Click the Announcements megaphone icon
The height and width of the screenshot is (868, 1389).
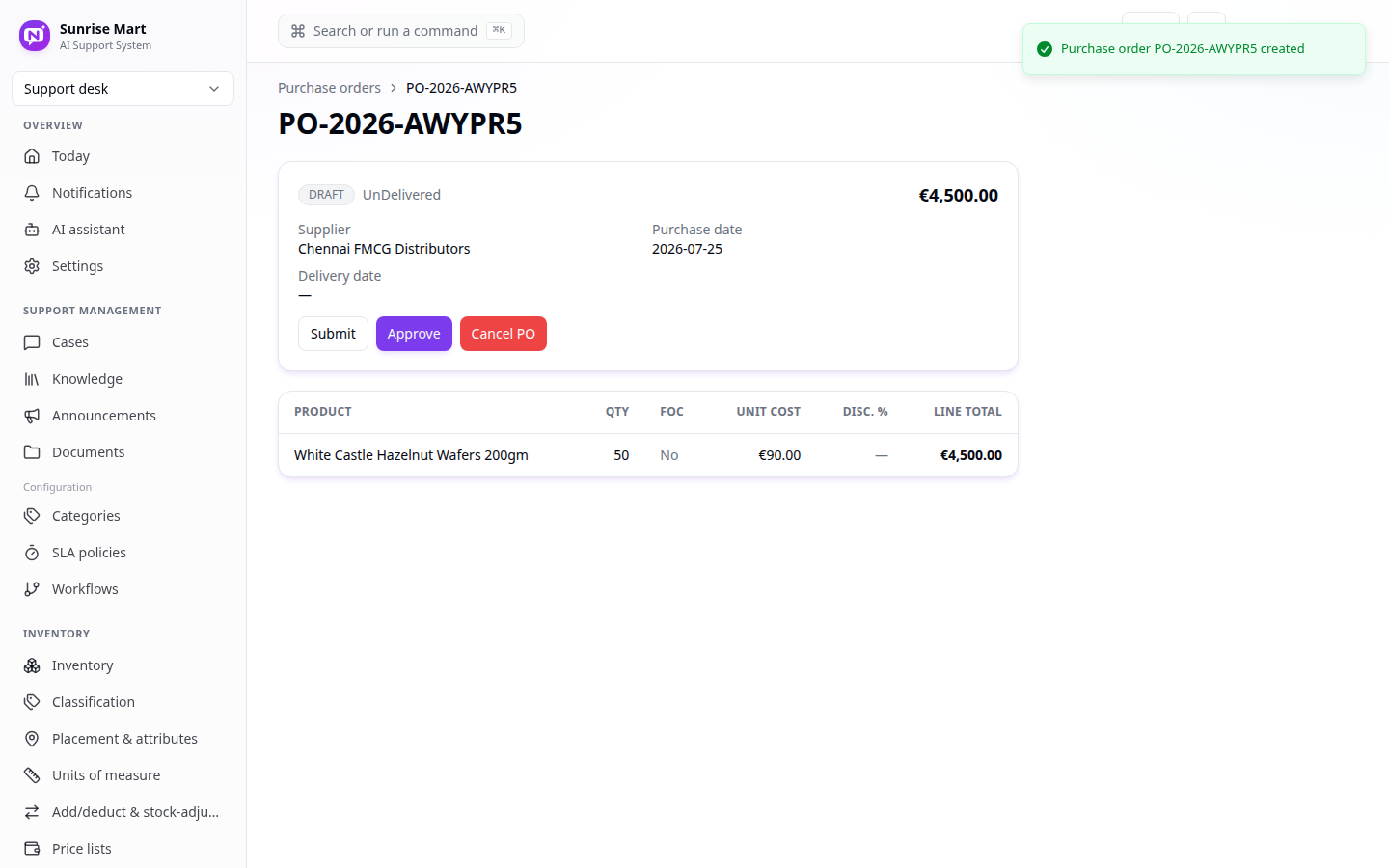coord(32,416)
